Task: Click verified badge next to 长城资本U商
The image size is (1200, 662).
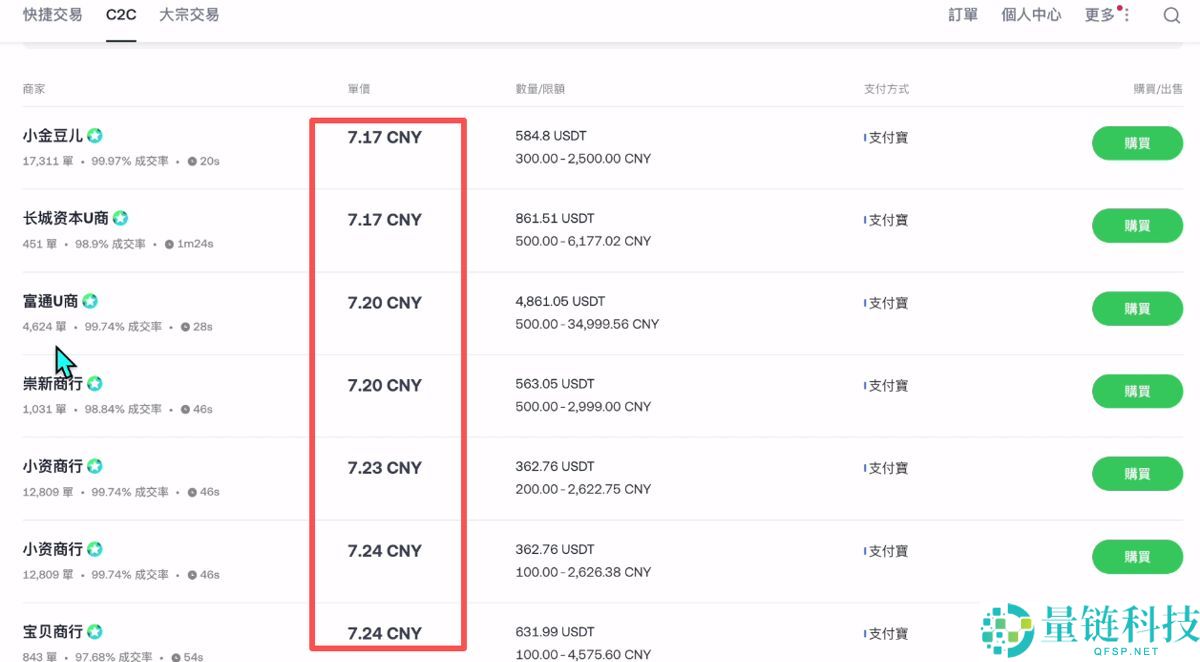Action: (120, 218)
